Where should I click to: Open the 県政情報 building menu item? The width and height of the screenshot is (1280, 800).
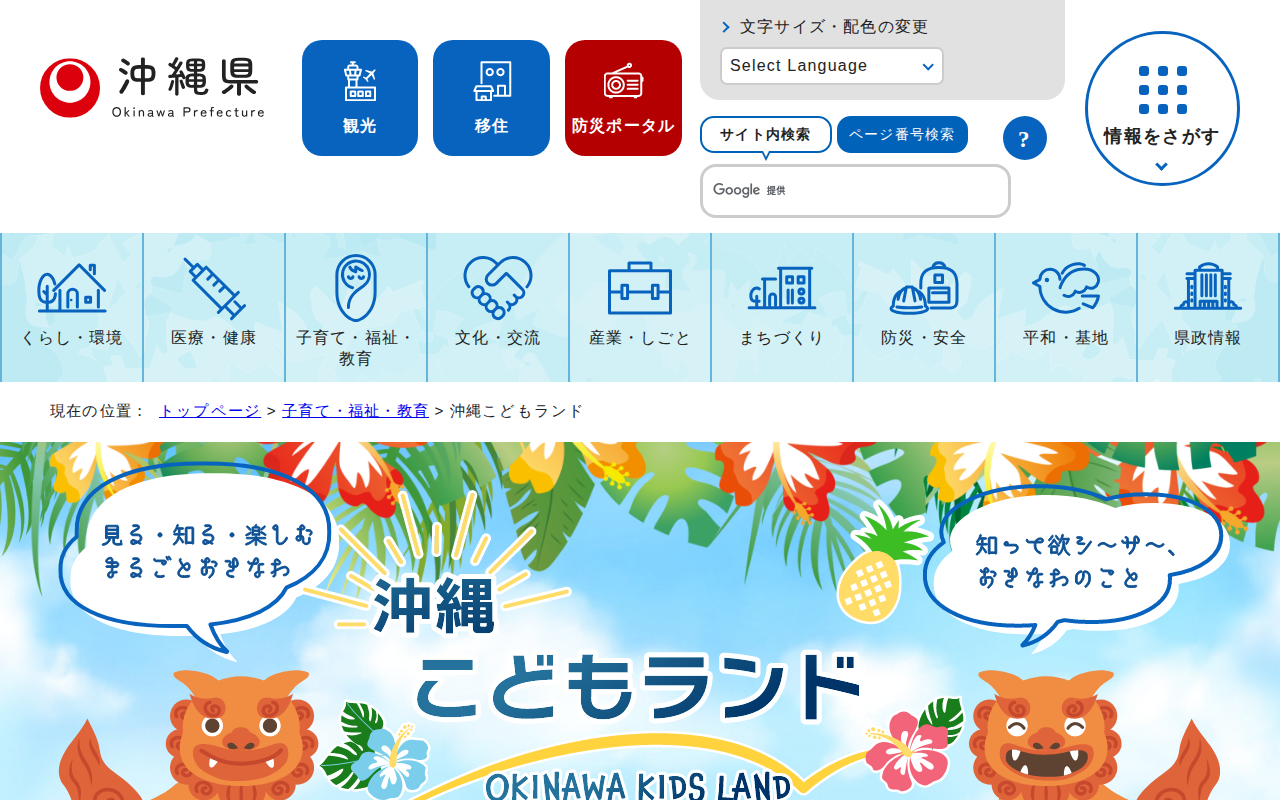[x=1208, y=308]
